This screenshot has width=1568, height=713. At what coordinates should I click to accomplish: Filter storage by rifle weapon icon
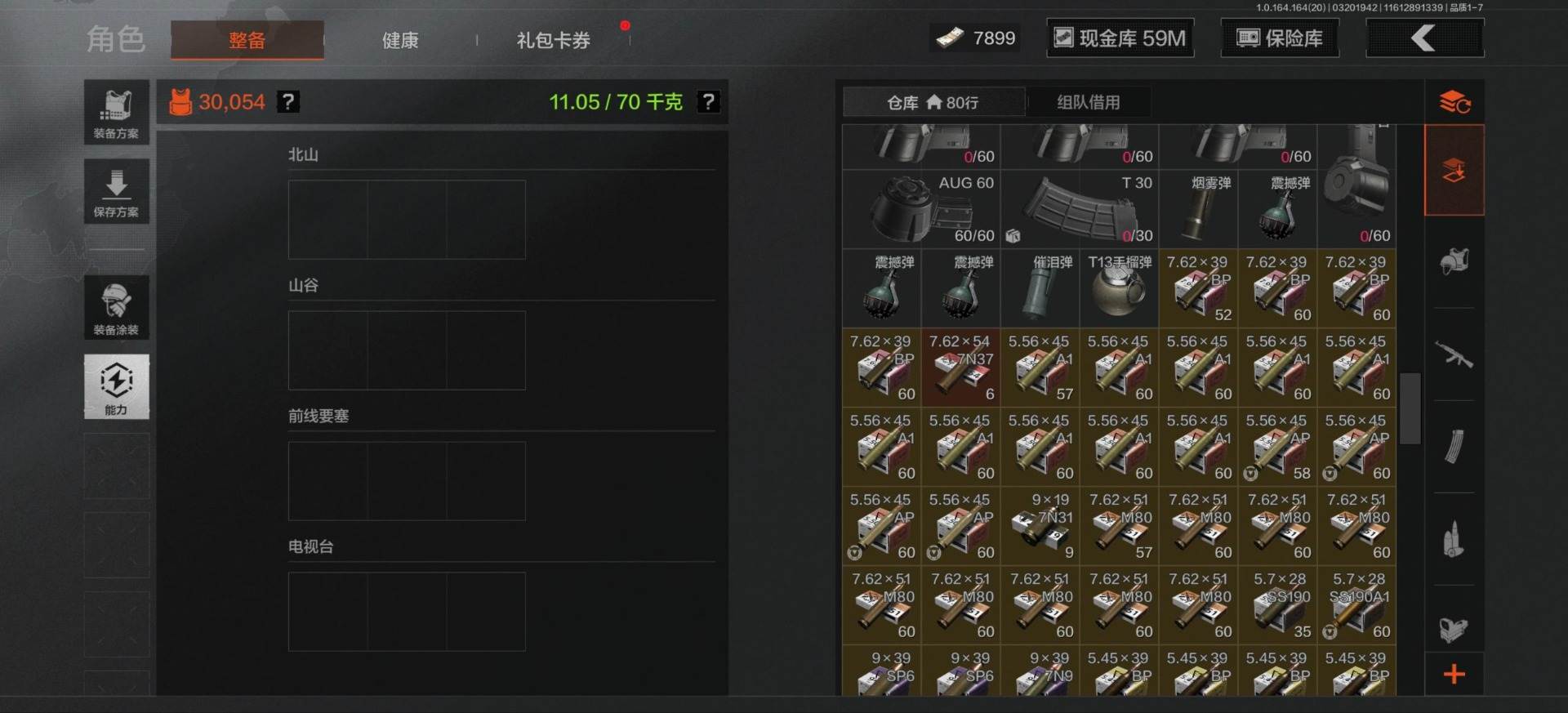(1454, 354)
